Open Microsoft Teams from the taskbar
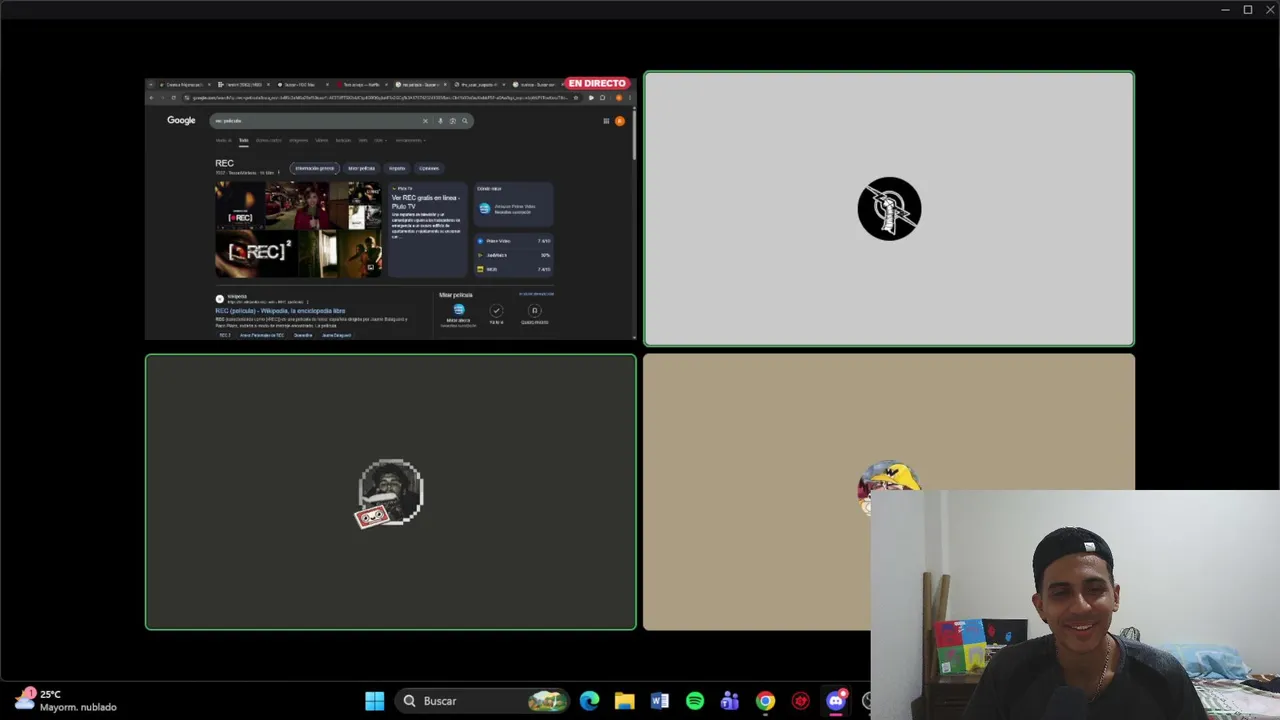The image size is (1280, 720). [x=729, y=701]
